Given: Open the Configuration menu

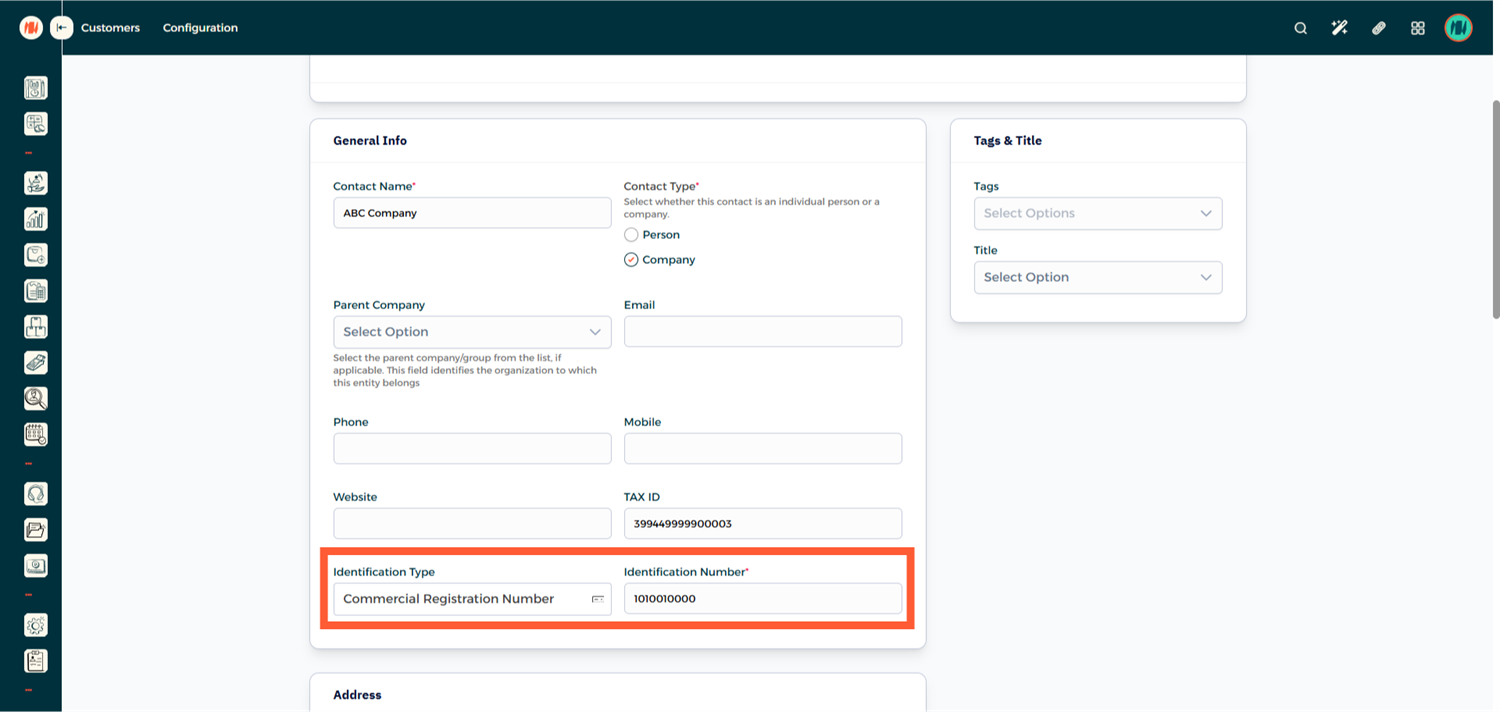Looking at the screenshot, I should (200, 28).
